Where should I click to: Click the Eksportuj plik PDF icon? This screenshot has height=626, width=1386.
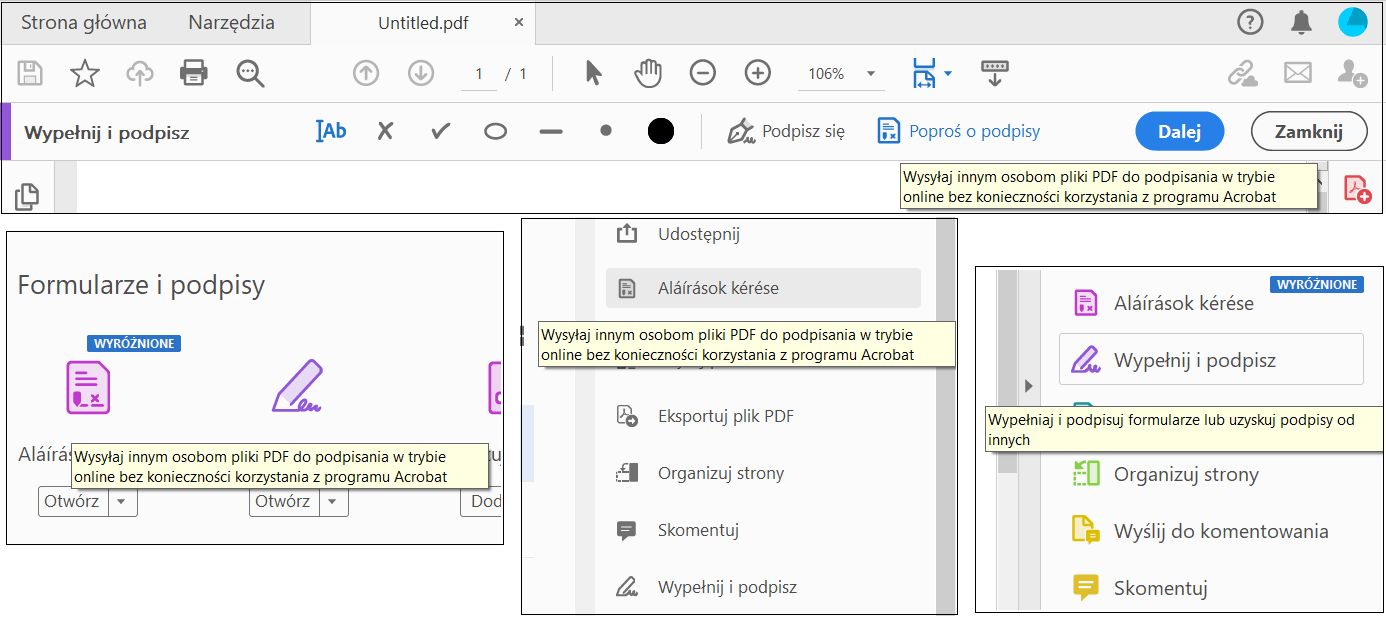[x=628, y=415]
